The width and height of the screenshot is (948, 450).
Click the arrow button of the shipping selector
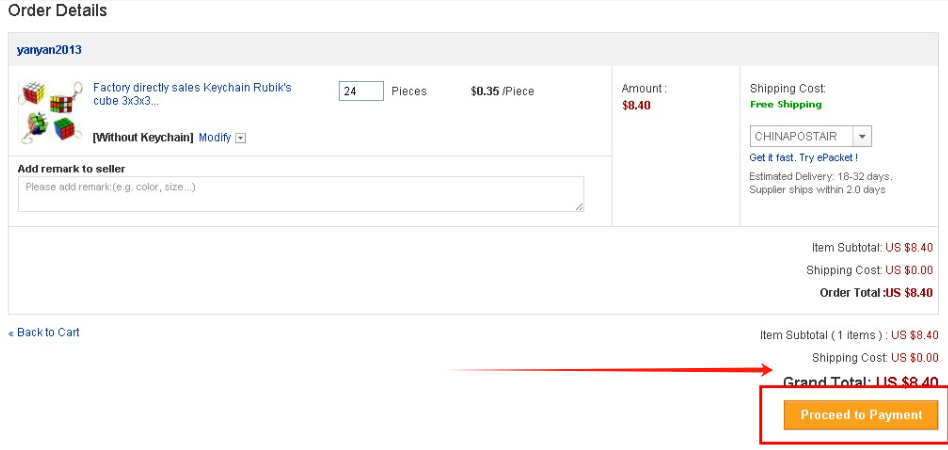pos(863,136)
